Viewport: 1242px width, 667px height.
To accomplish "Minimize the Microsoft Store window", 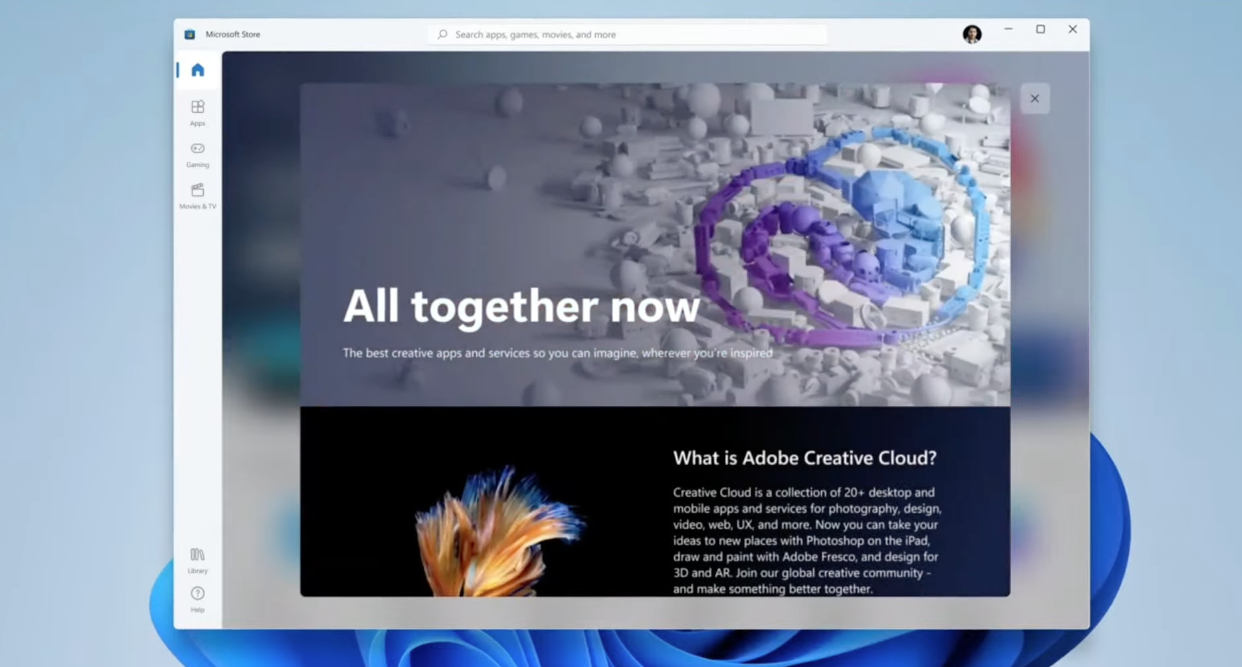I will (x=1008, y=30).
